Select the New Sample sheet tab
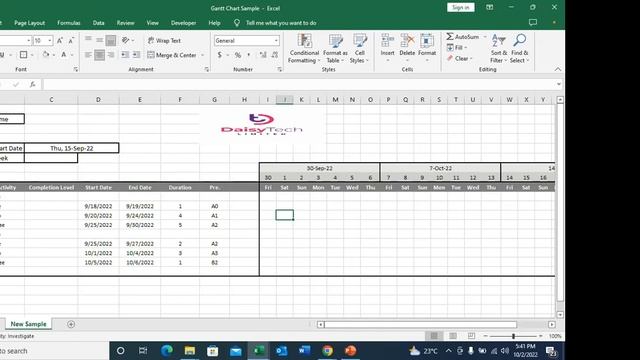 pyautogui.click(x=28, y=324)
